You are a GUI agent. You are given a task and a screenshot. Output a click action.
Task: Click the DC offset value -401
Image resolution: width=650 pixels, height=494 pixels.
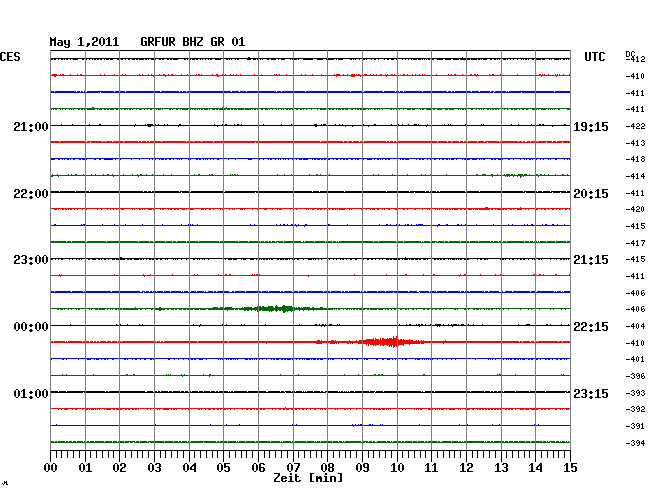pos(635,359)
